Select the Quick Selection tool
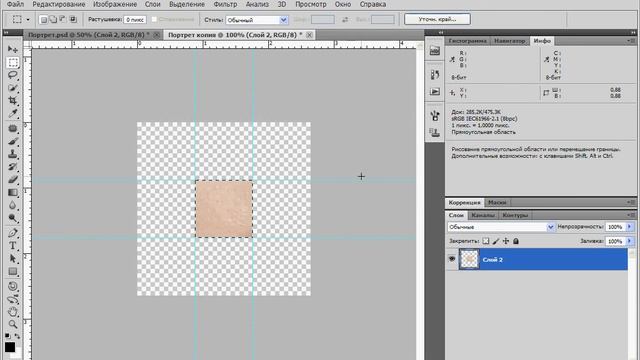Image resolution: width=640 pixels, height=360 pixels. pyautogui.click(x=13, y=88)
